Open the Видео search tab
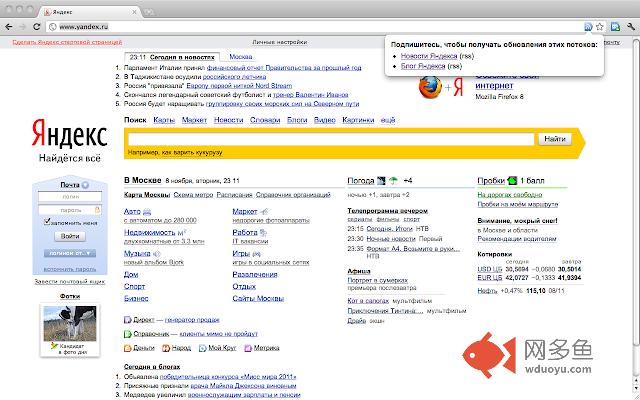 (x=325, y=120)
